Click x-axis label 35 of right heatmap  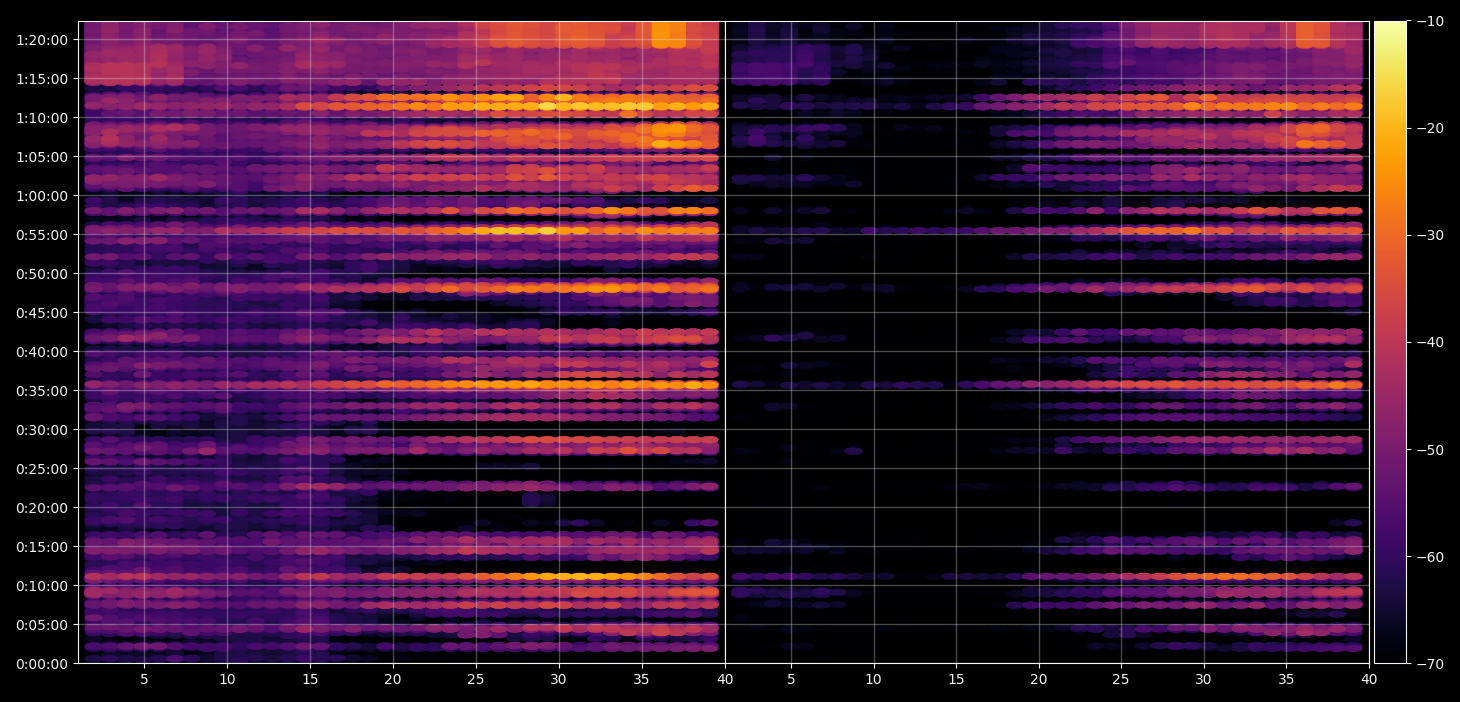click(x=1286, y=680)
